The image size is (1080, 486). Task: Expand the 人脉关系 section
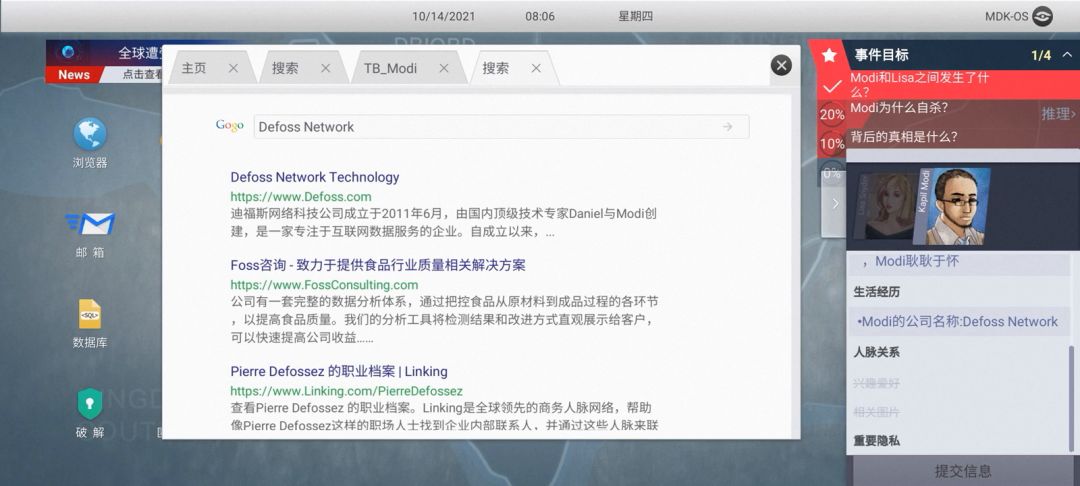[876, 352]
